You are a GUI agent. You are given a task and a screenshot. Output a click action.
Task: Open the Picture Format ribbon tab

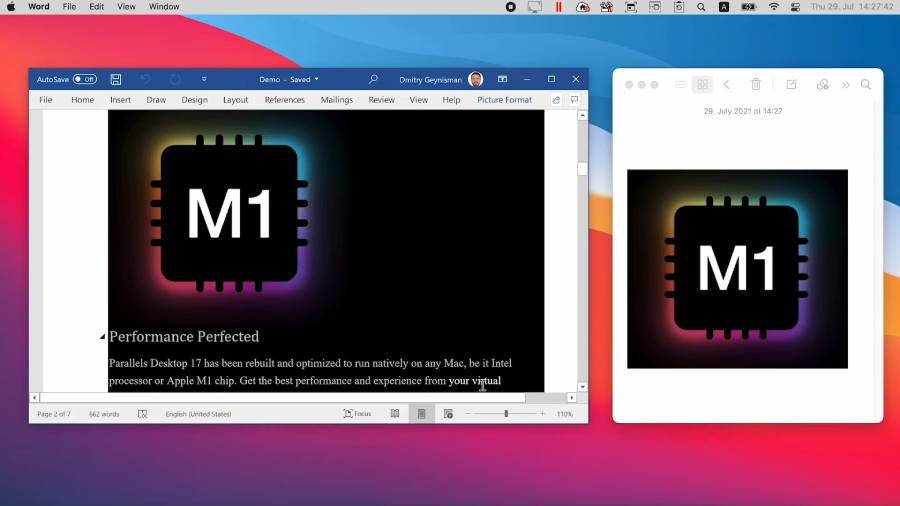pos(504,100)
